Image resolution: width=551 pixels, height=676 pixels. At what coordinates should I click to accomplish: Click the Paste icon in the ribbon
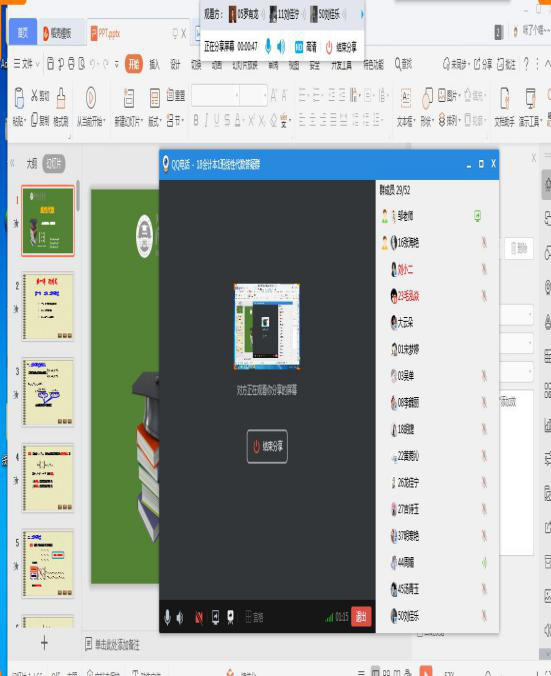coord(19,97)
